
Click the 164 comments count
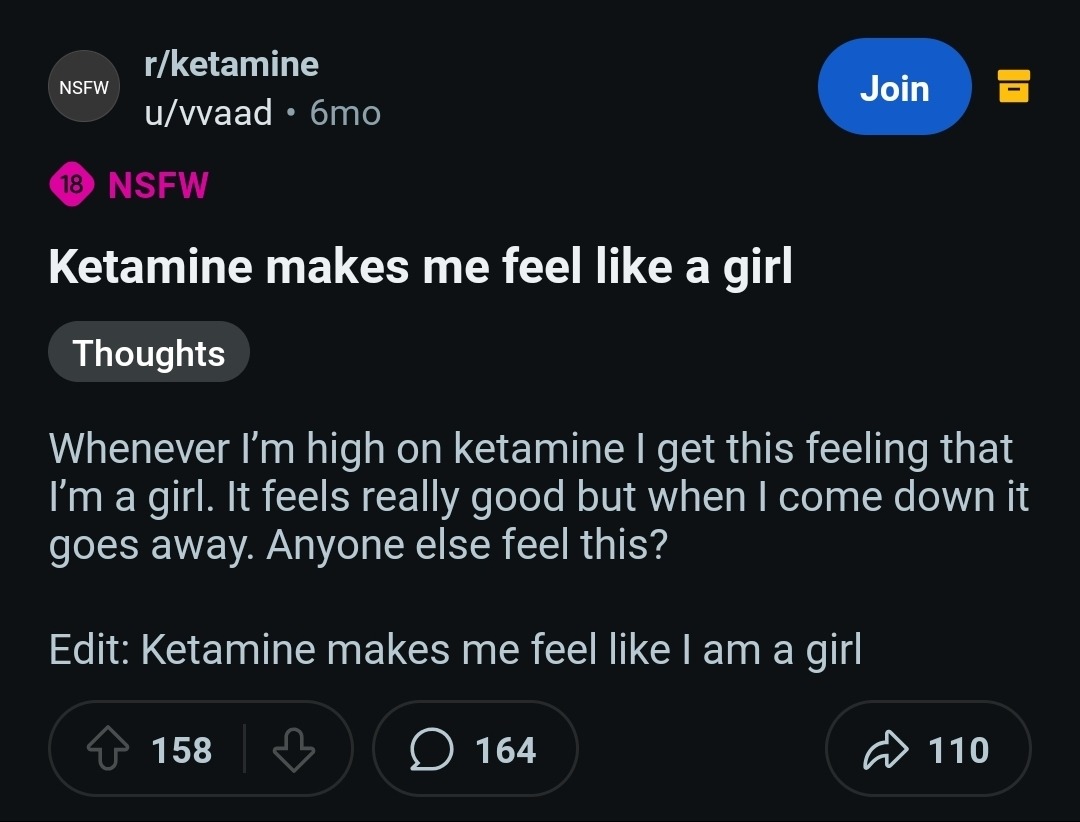click(506, 750)
